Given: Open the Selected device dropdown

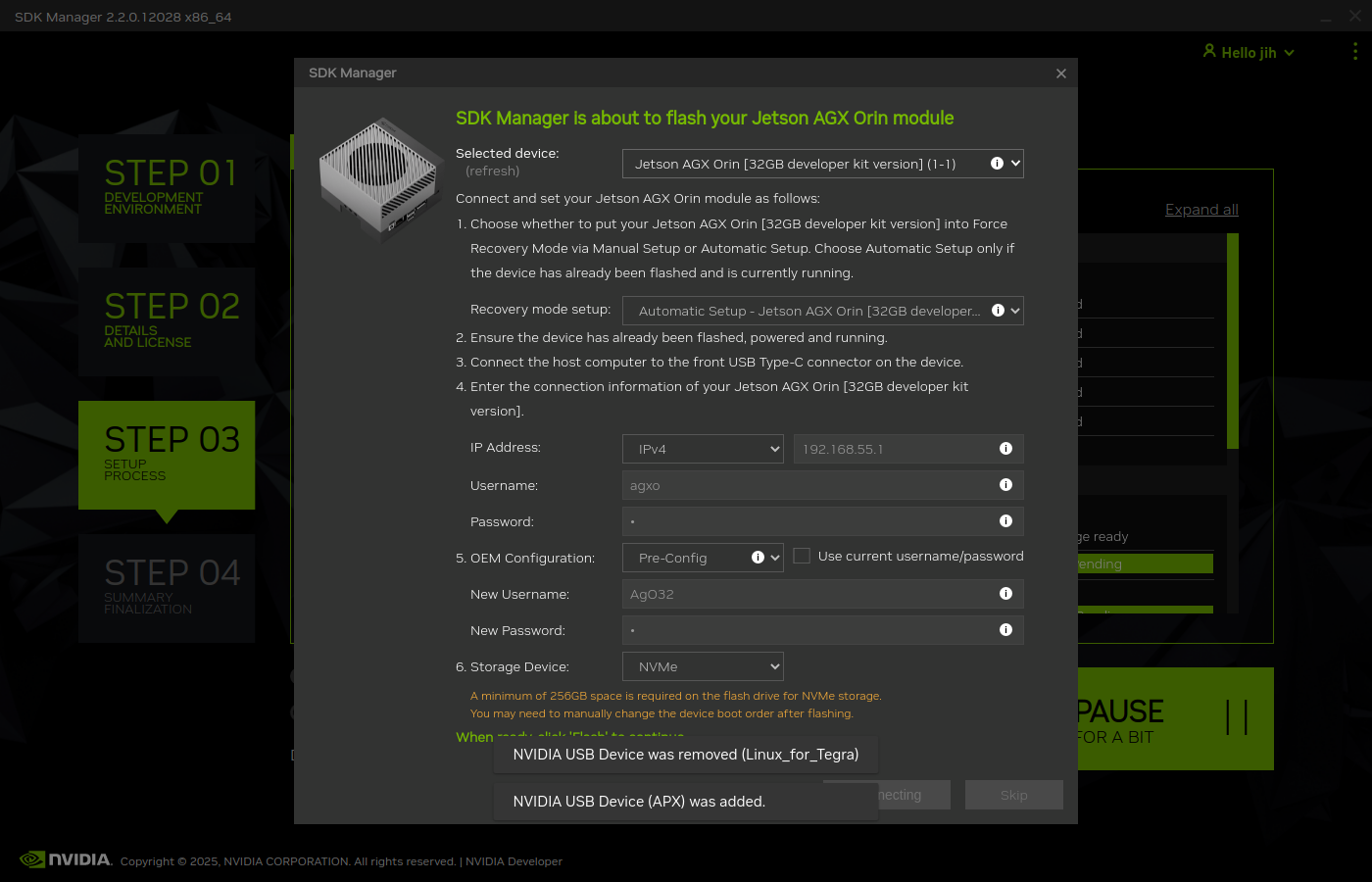Looking at the screenshot, I should click(x=823, y=164).
